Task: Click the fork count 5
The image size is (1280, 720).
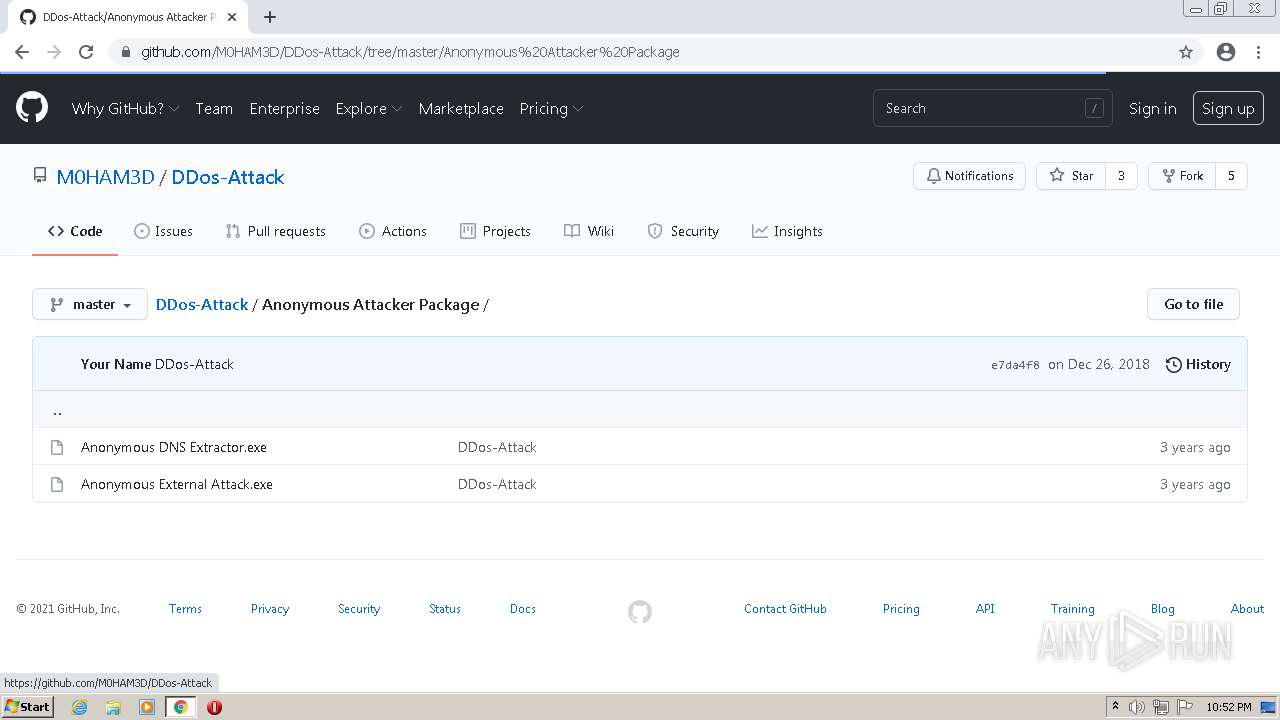Action: click(1231, 175)
